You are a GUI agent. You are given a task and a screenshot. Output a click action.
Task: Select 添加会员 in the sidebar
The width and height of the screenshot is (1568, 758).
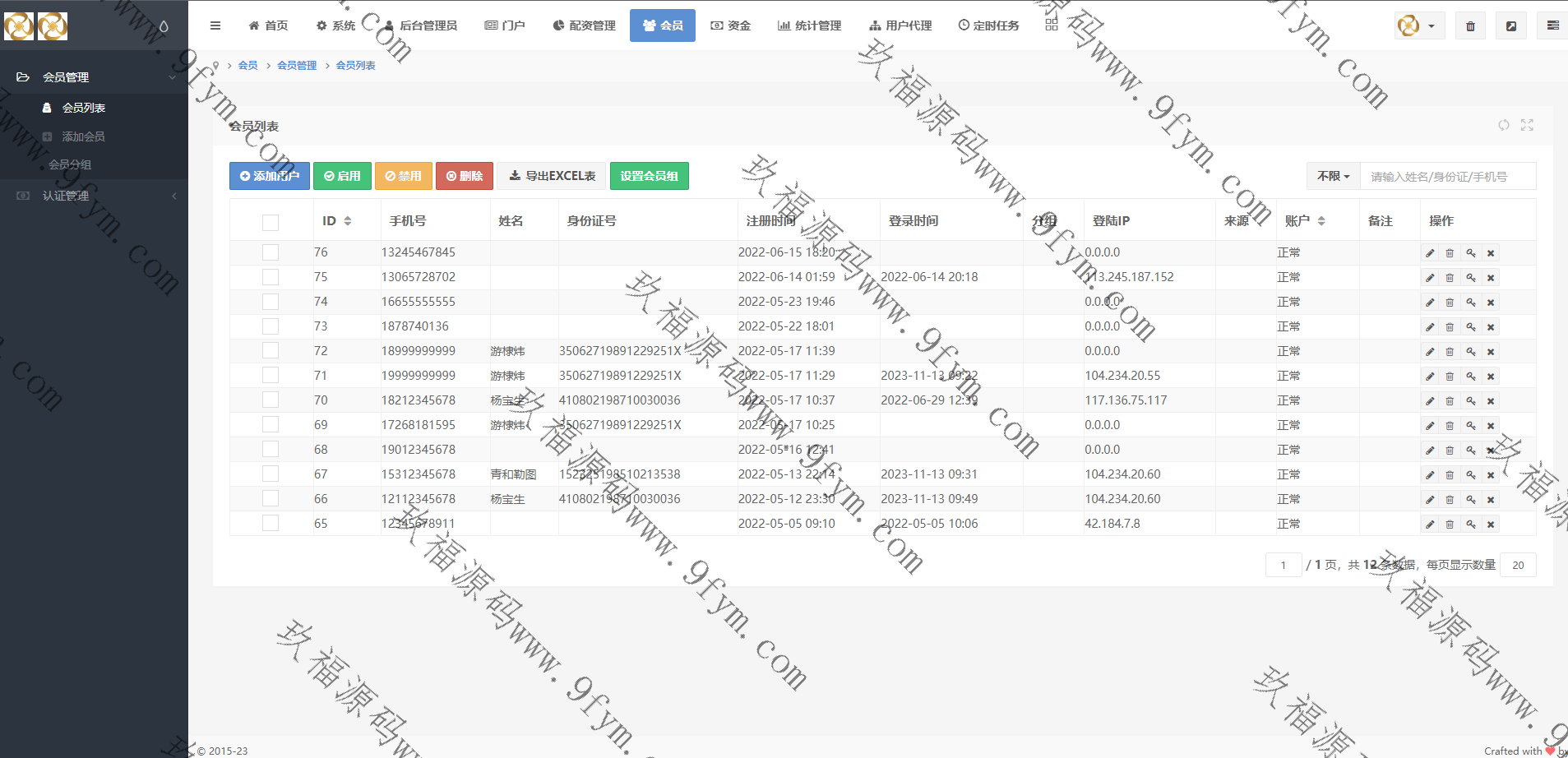(83, 136)
